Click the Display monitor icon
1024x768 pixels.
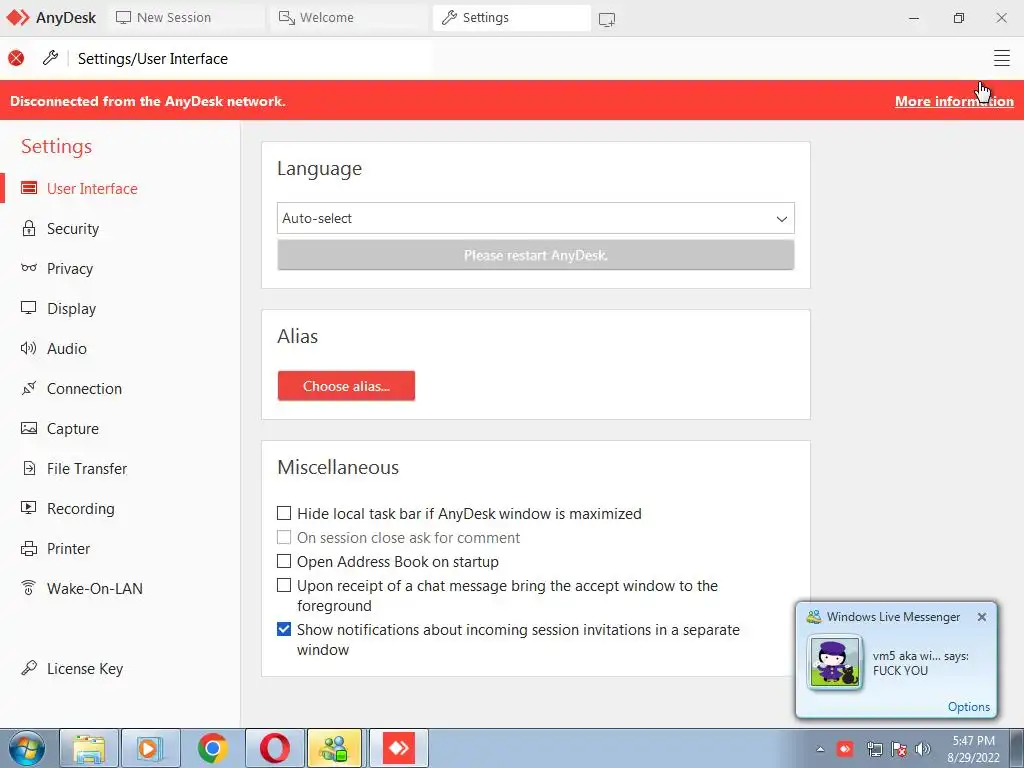(x=29, y=308)
